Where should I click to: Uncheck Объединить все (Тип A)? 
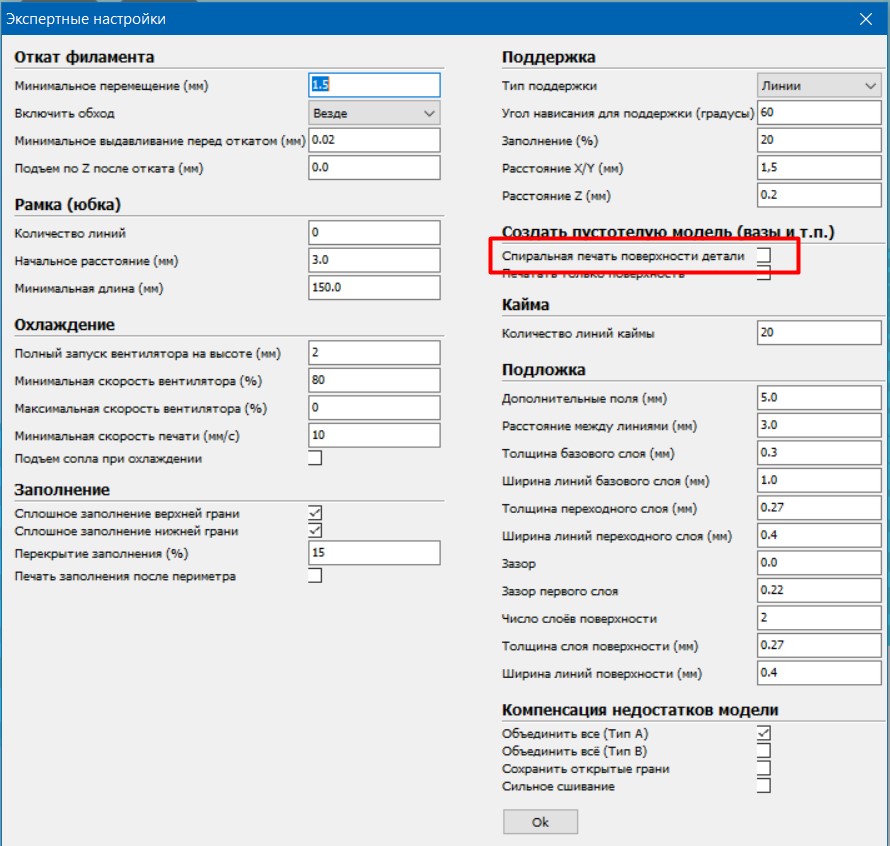pos(764,734)
